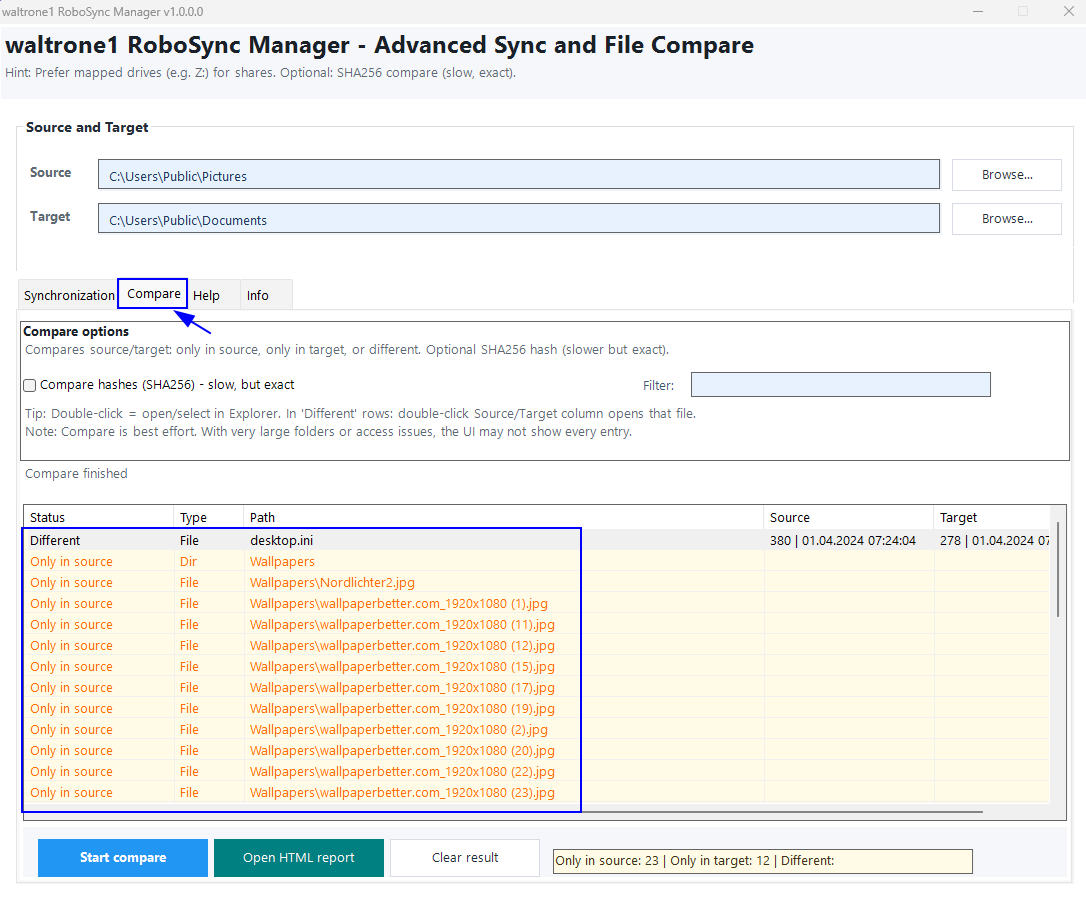1086x912 pixels.
Task: Click the Path column header
Action: coord(502,517)
